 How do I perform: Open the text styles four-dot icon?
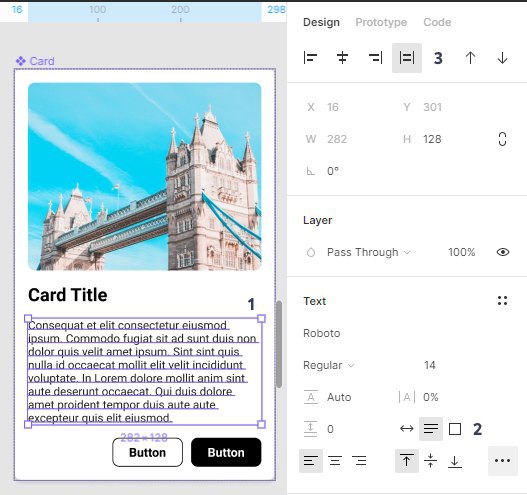pos(502,300)
